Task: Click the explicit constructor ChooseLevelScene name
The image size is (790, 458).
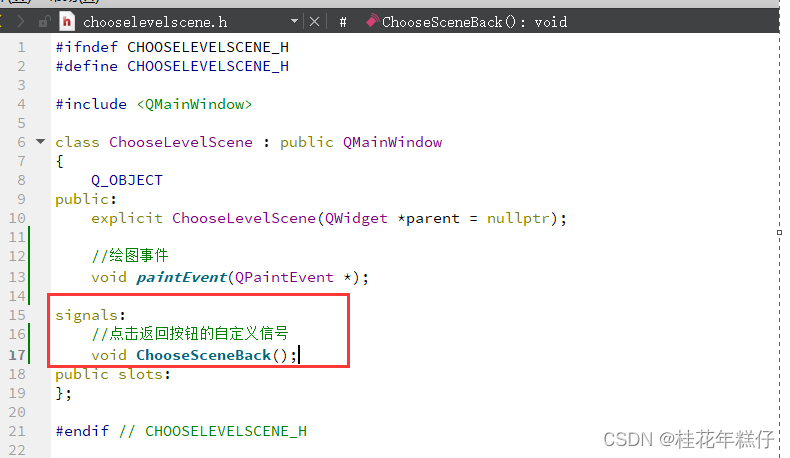Action: click(244, 218)
